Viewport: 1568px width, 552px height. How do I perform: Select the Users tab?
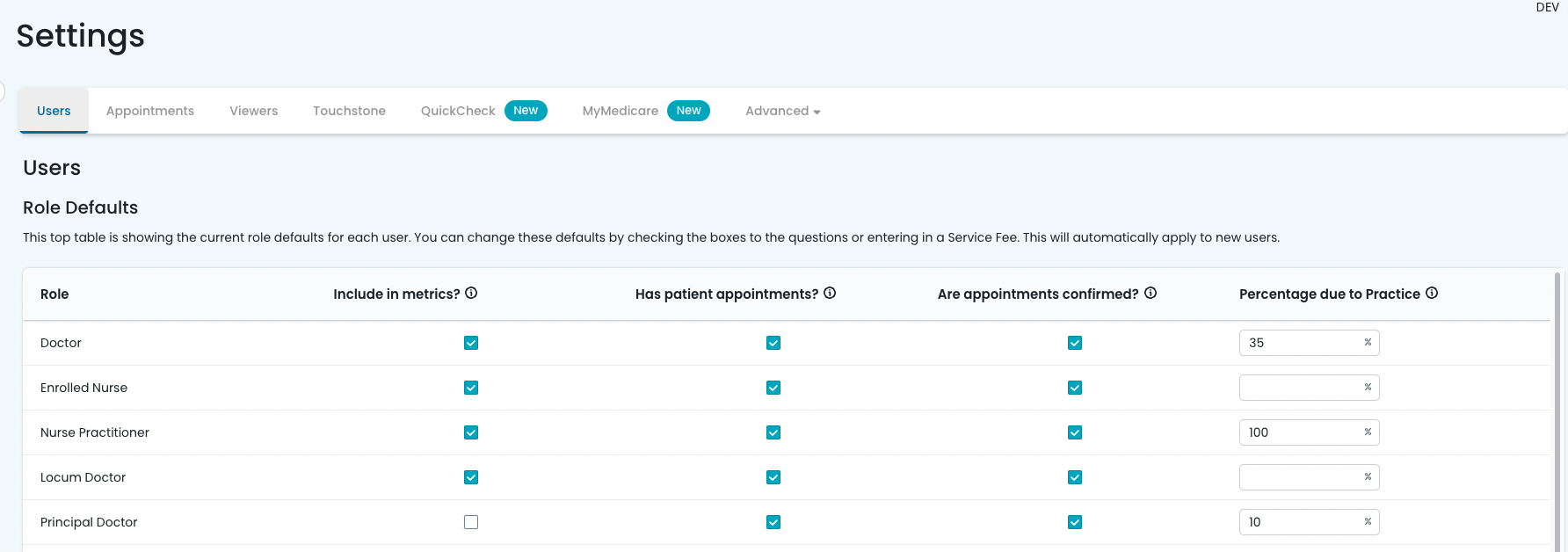(54, 112)
